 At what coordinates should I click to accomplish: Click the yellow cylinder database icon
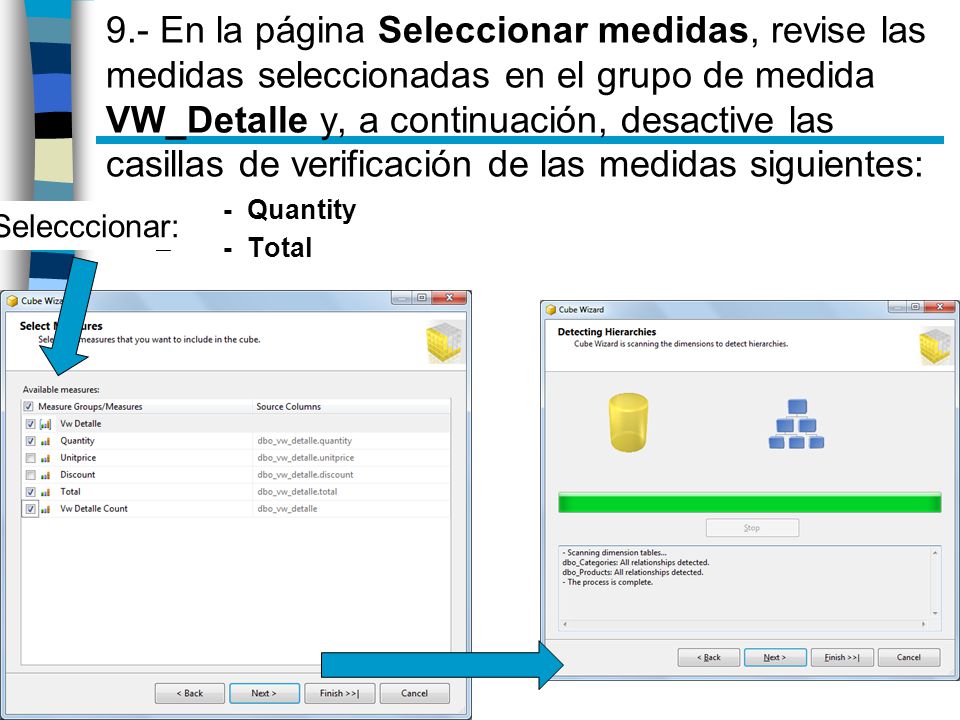(629, 422)
